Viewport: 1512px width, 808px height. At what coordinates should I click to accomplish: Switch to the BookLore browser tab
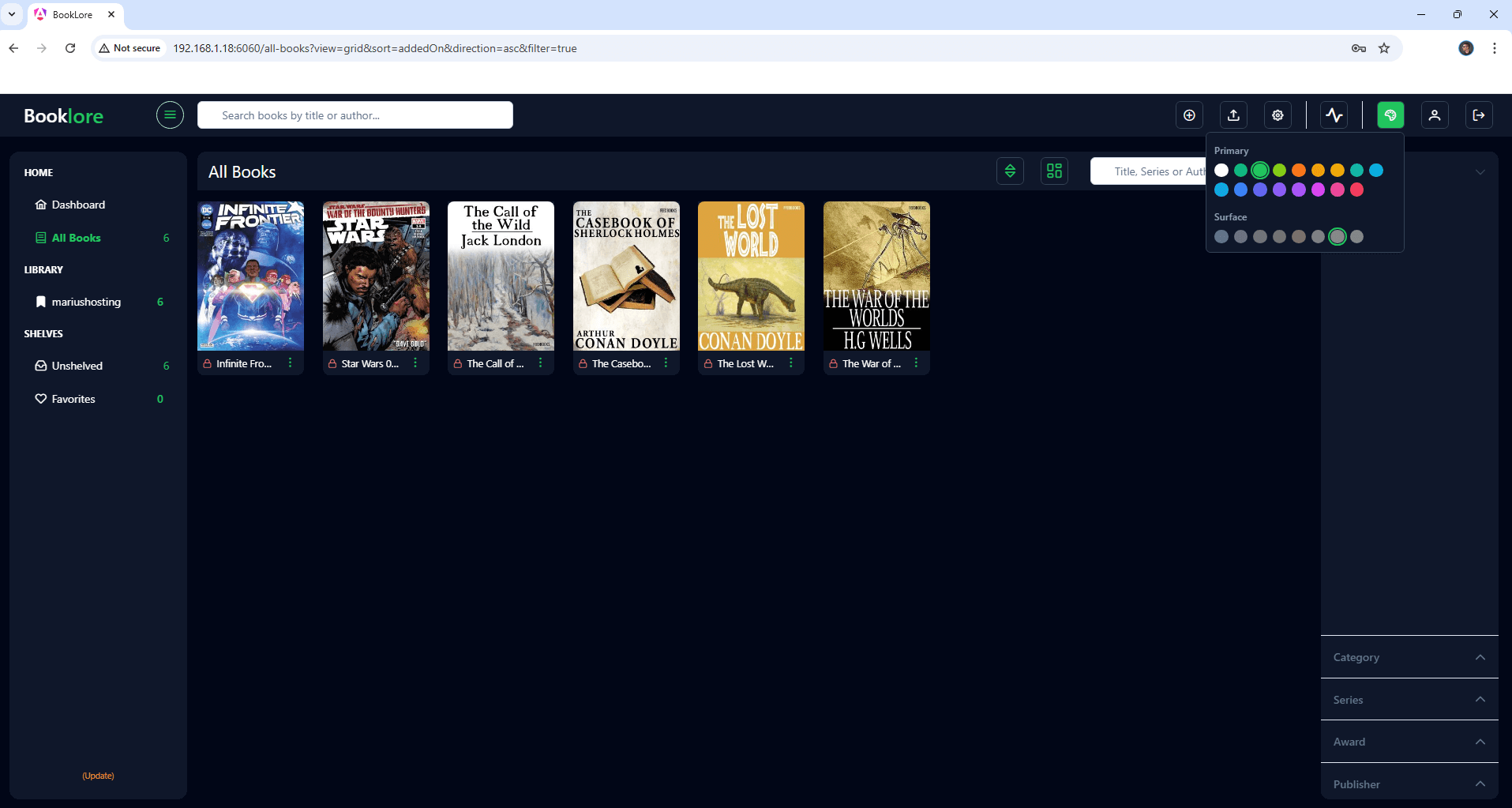tap(76, 15)
